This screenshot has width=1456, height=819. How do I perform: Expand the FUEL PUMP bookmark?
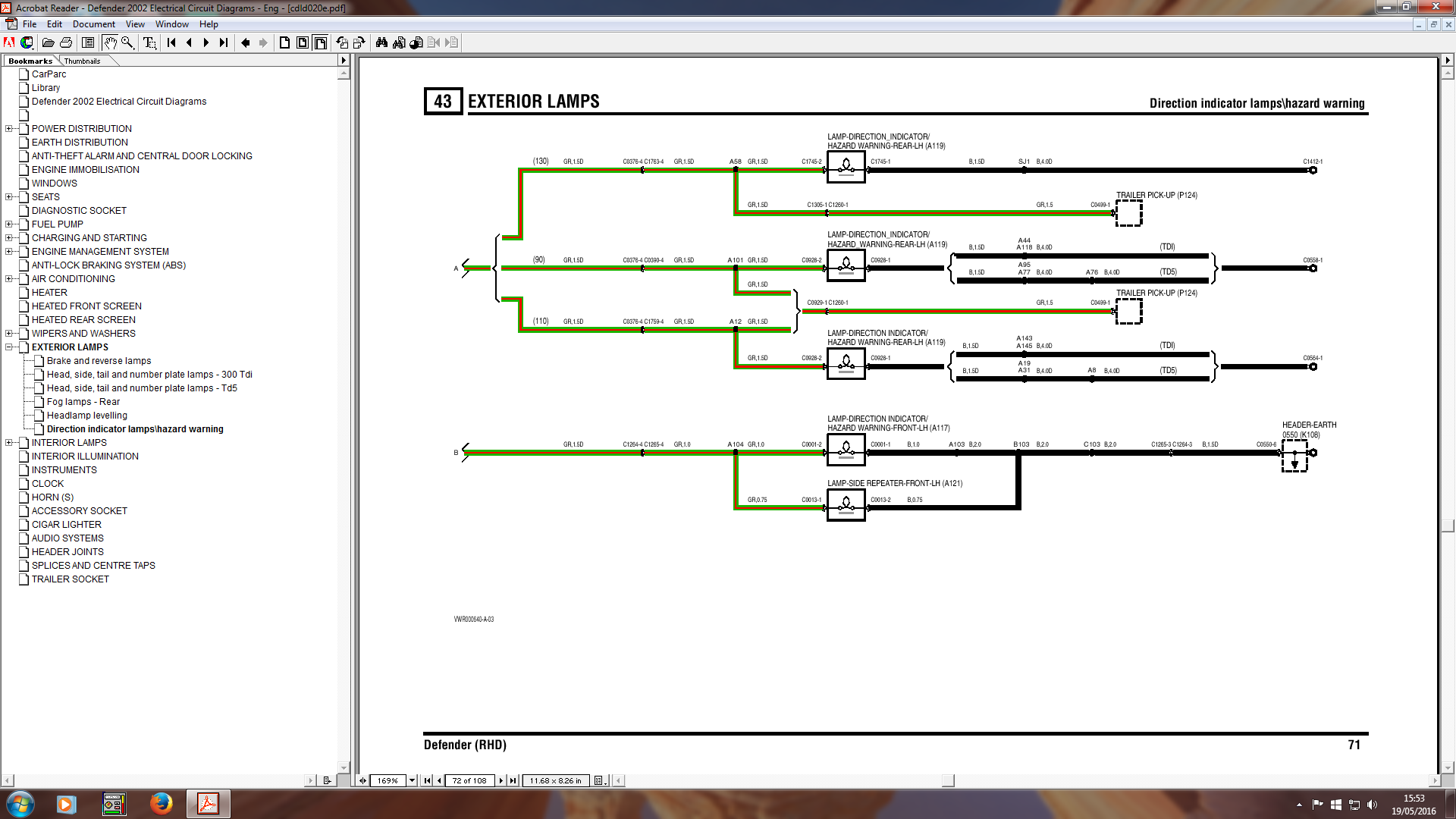(x=9, y=224)
